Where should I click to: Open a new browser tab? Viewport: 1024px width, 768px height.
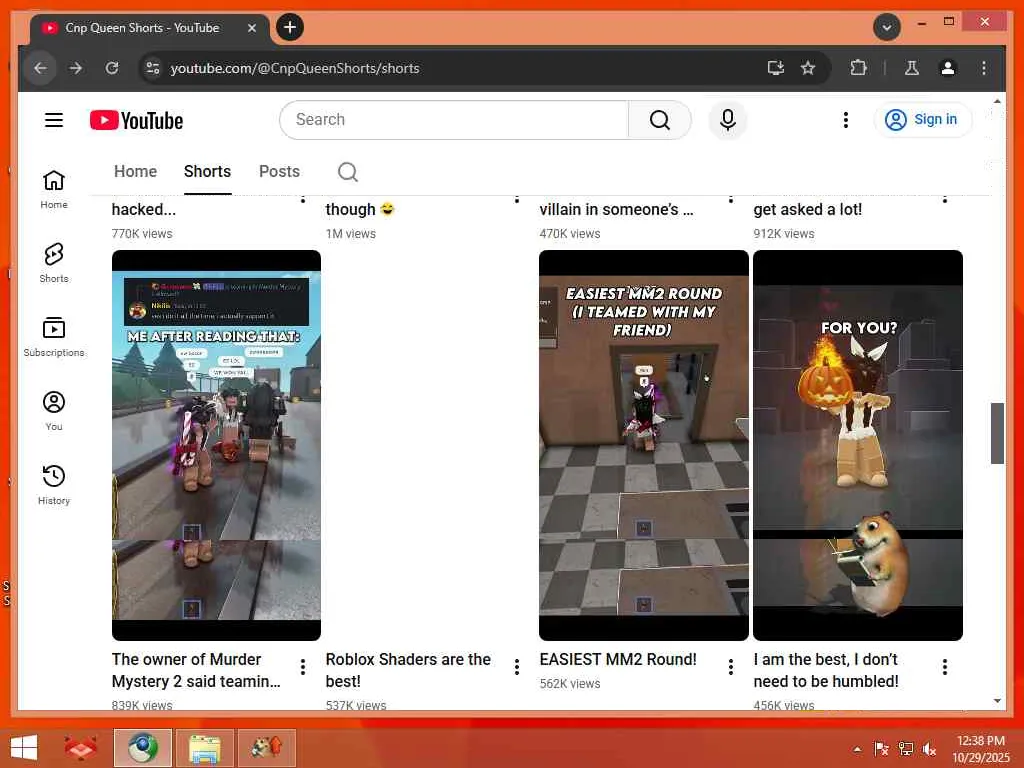[x=290, y=27]
